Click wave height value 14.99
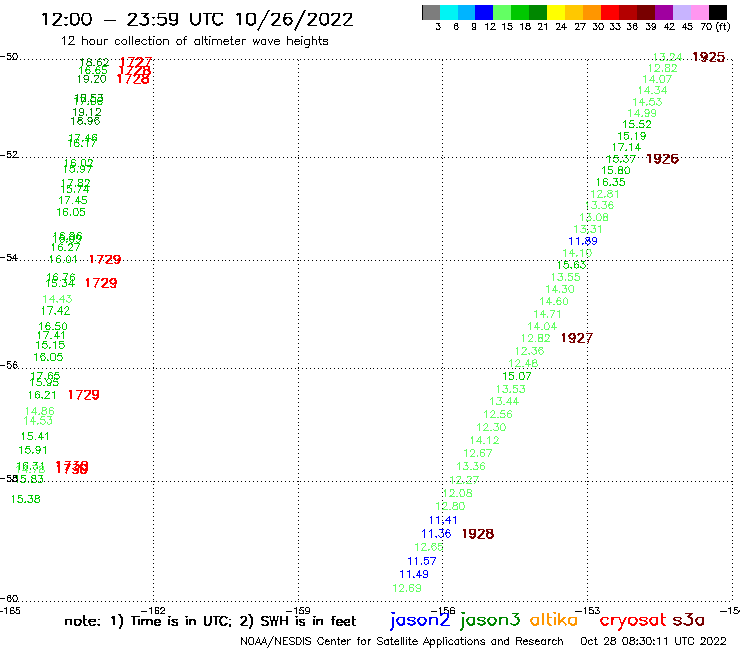The image size is (740, 650). (642, 113)
